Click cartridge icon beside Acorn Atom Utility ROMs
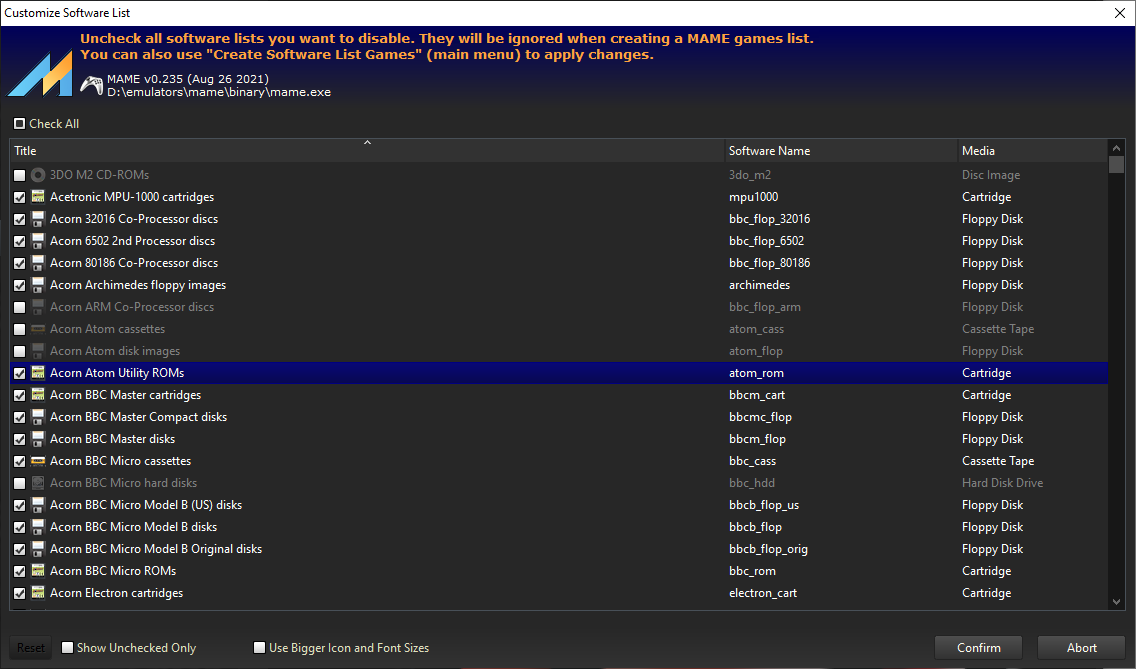Image resolution: width=1136 pixels, height=669 pixels. tap(38, 373)
